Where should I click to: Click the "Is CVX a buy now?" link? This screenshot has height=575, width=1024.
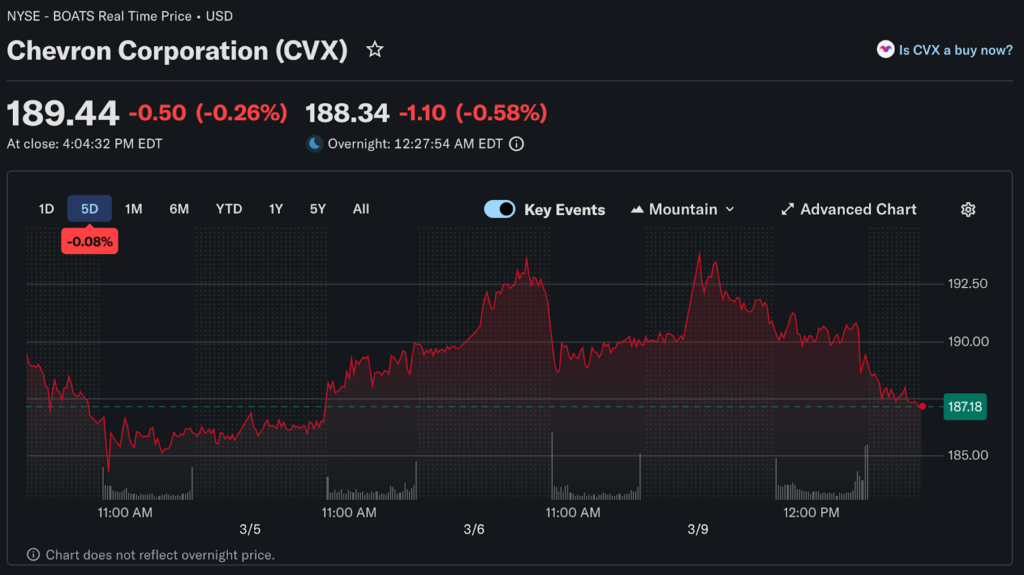click(955, 49)
